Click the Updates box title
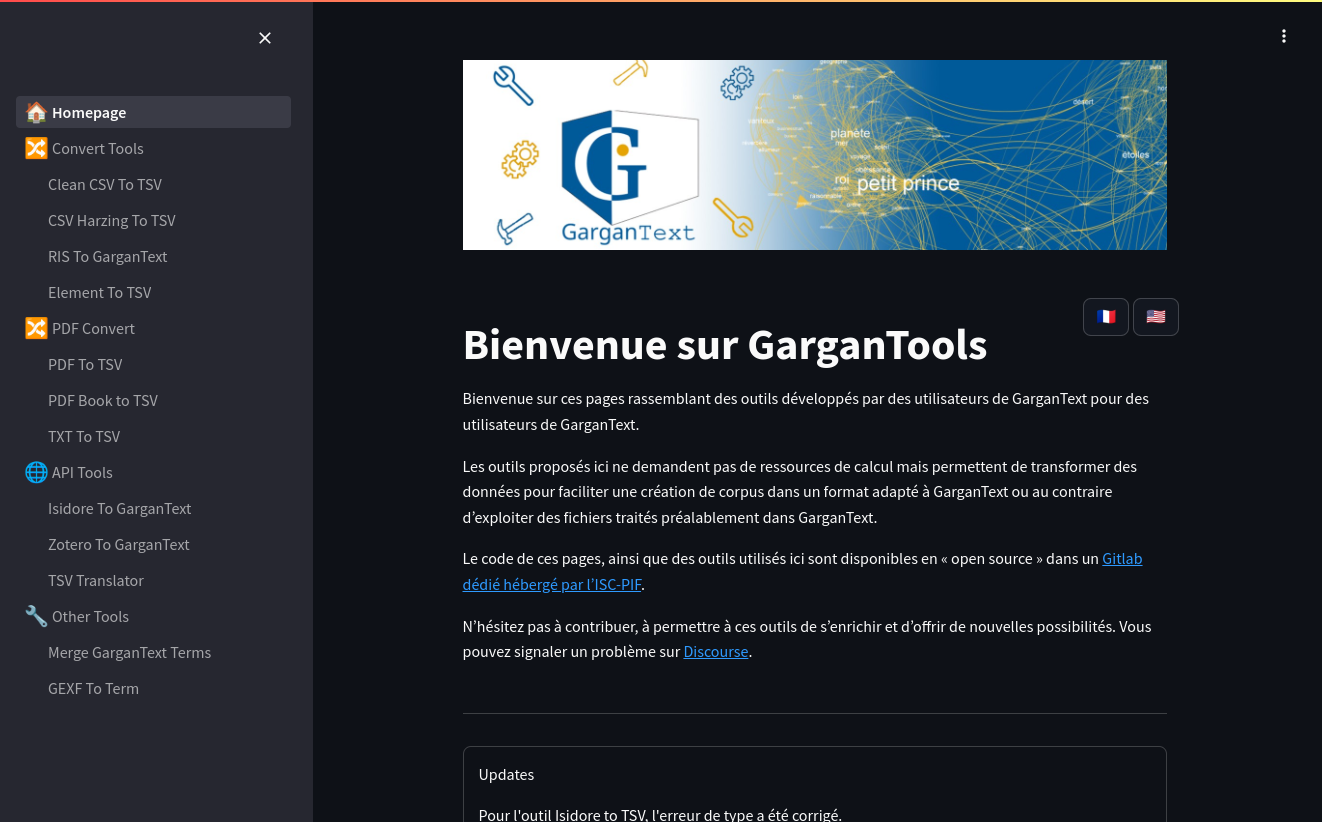The image size is (1322, 822). pos(506,774)
